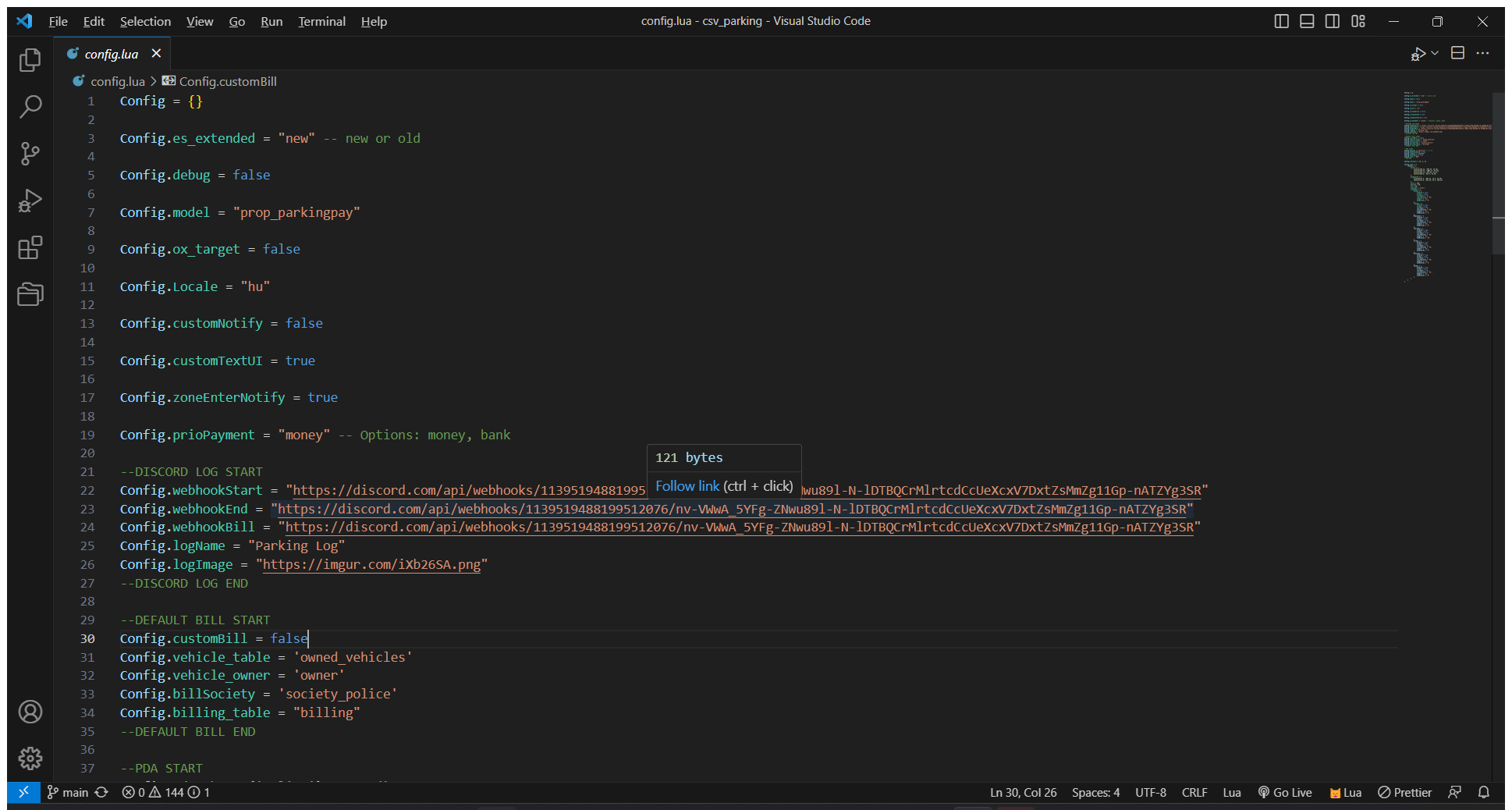The image size is (1512, 810).
Task: Toggle the bottom Panel layout button
Action: 1307,21
